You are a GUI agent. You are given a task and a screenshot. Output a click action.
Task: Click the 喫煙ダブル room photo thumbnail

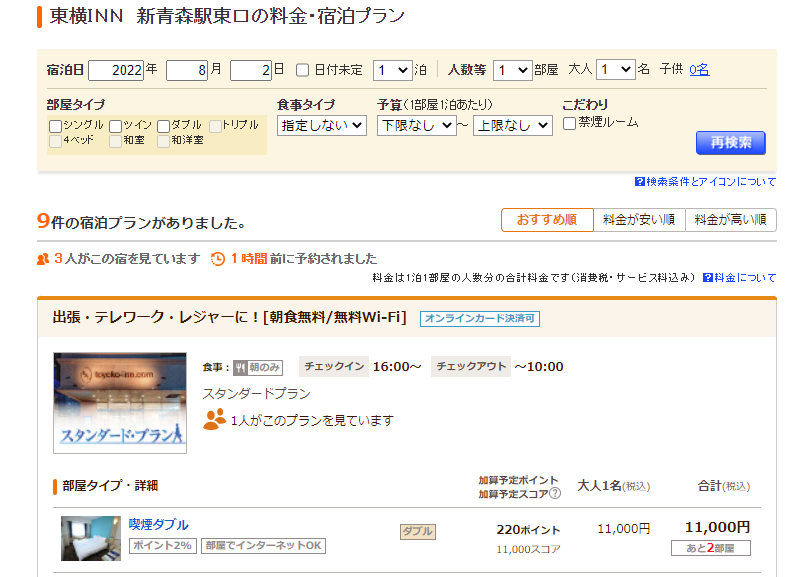tap(91, 538)
